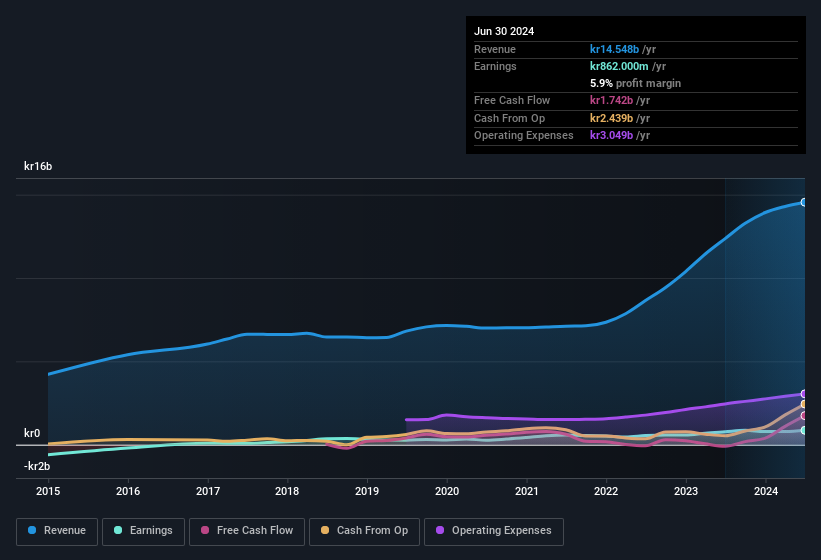Click the 2021 x-axis label
This screenshot has width=821, height=560.
pos(527,491)
